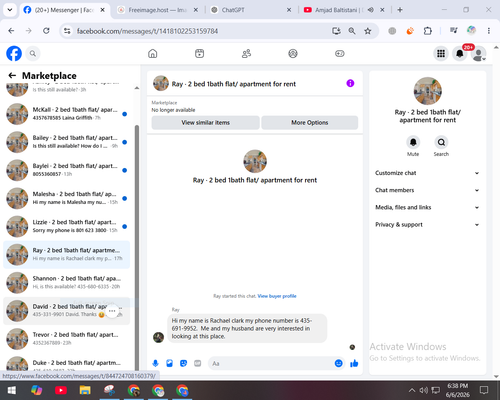Choose a GIF icon
Screen dimensions: 500x400
coord(198,363)
